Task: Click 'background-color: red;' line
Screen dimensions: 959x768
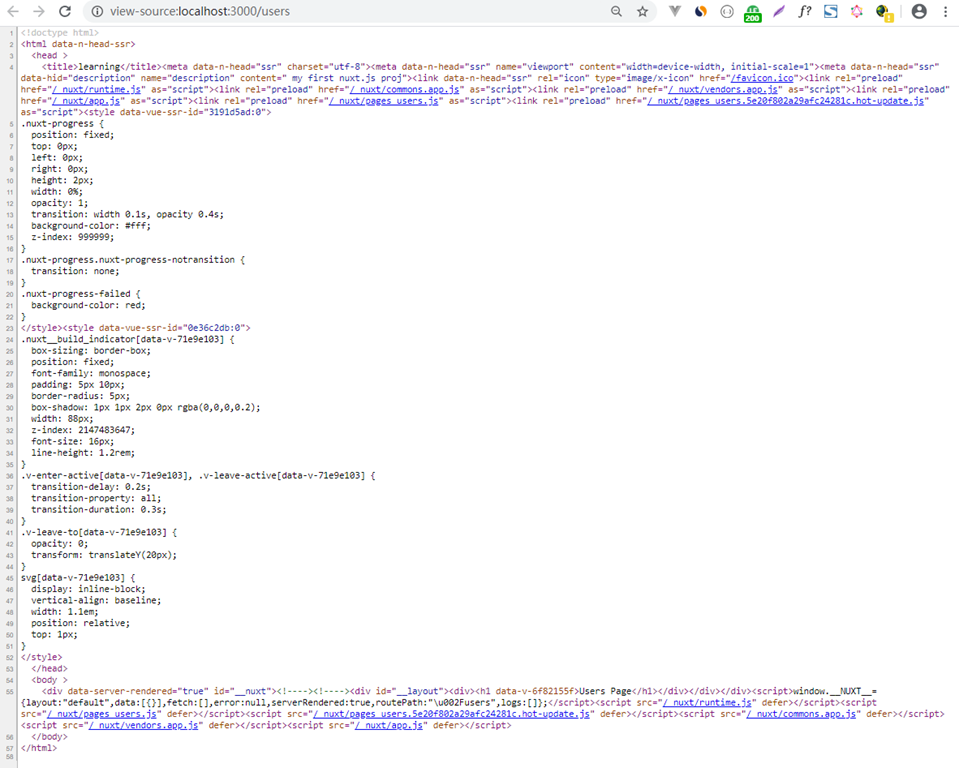Action: point(88,305)
